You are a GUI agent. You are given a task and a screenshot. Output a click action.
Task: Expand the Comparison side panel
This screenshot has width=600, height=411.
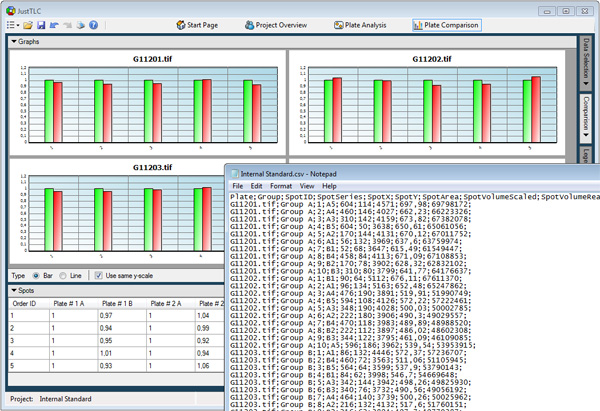[585, 118]
